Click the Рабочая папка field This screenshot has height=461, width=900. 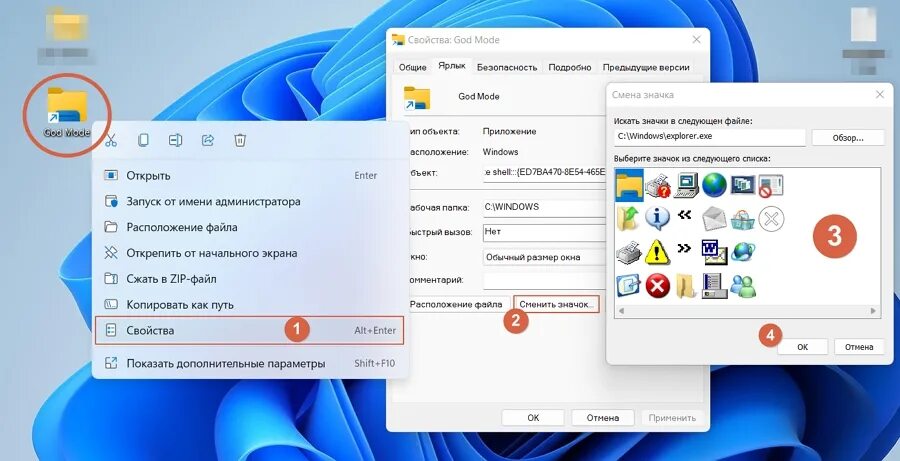tap(545, 207)
